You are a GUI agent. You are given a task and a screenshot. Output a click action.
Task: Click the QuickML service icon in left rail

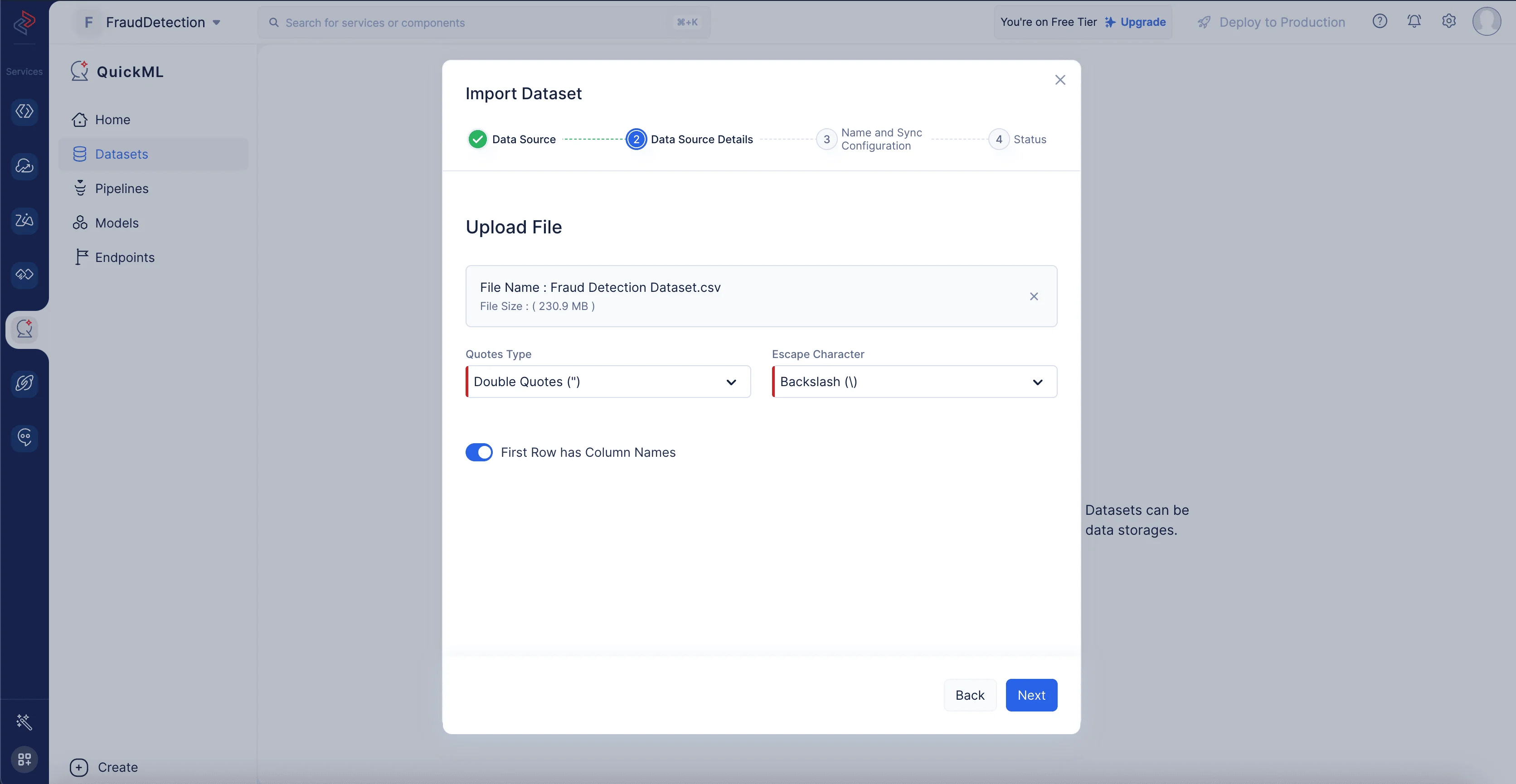[24, 329]
